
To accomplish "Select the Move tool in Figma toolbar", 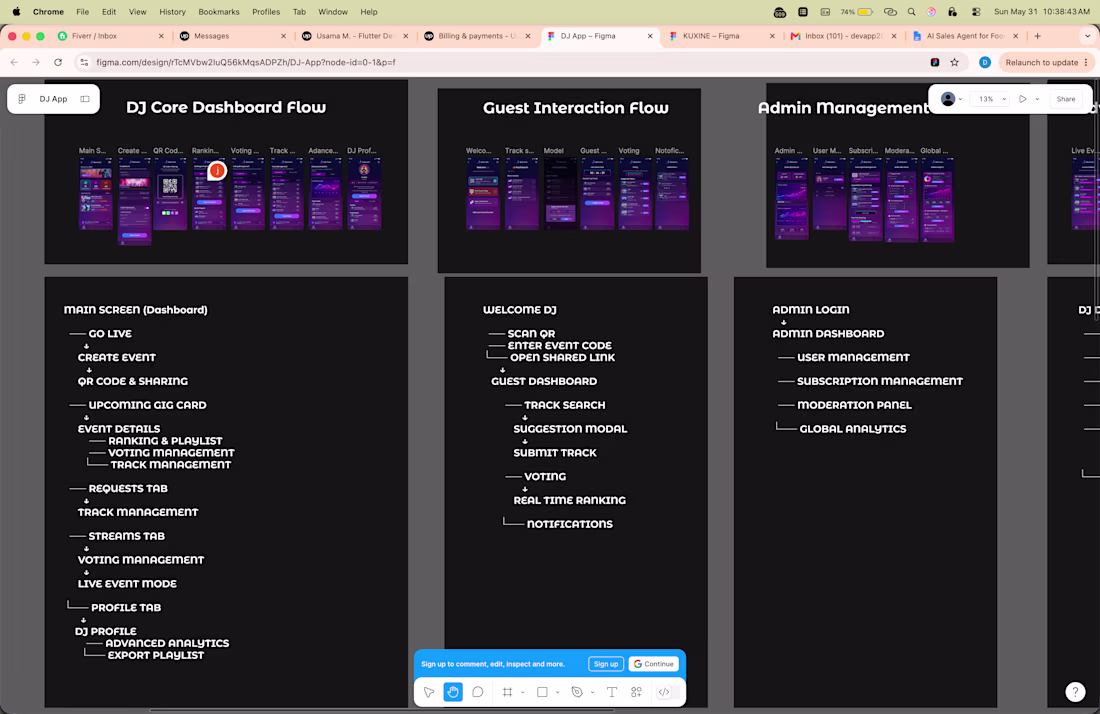I will coord(429,692).
